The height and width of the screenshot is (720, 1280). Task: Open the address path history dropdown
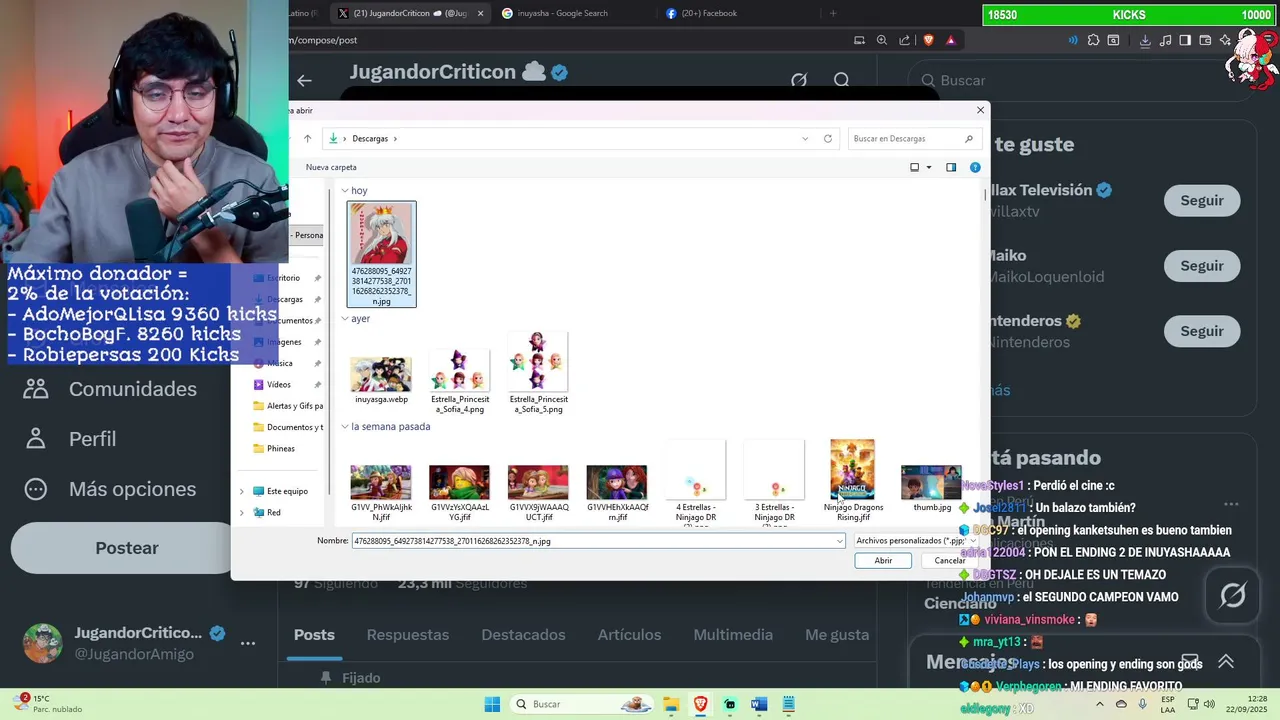(805, 139)
